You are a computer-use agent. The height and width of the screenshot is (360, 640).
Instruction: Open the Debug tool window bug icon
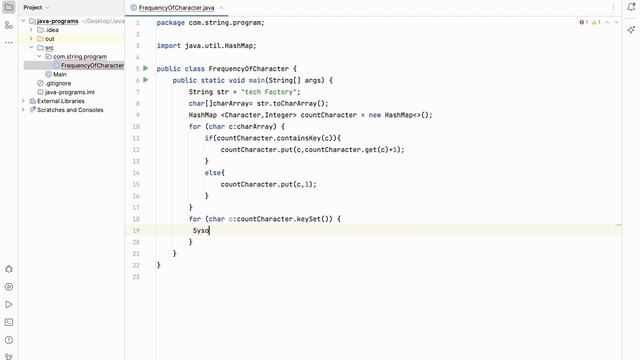click(x=9, y=269)
